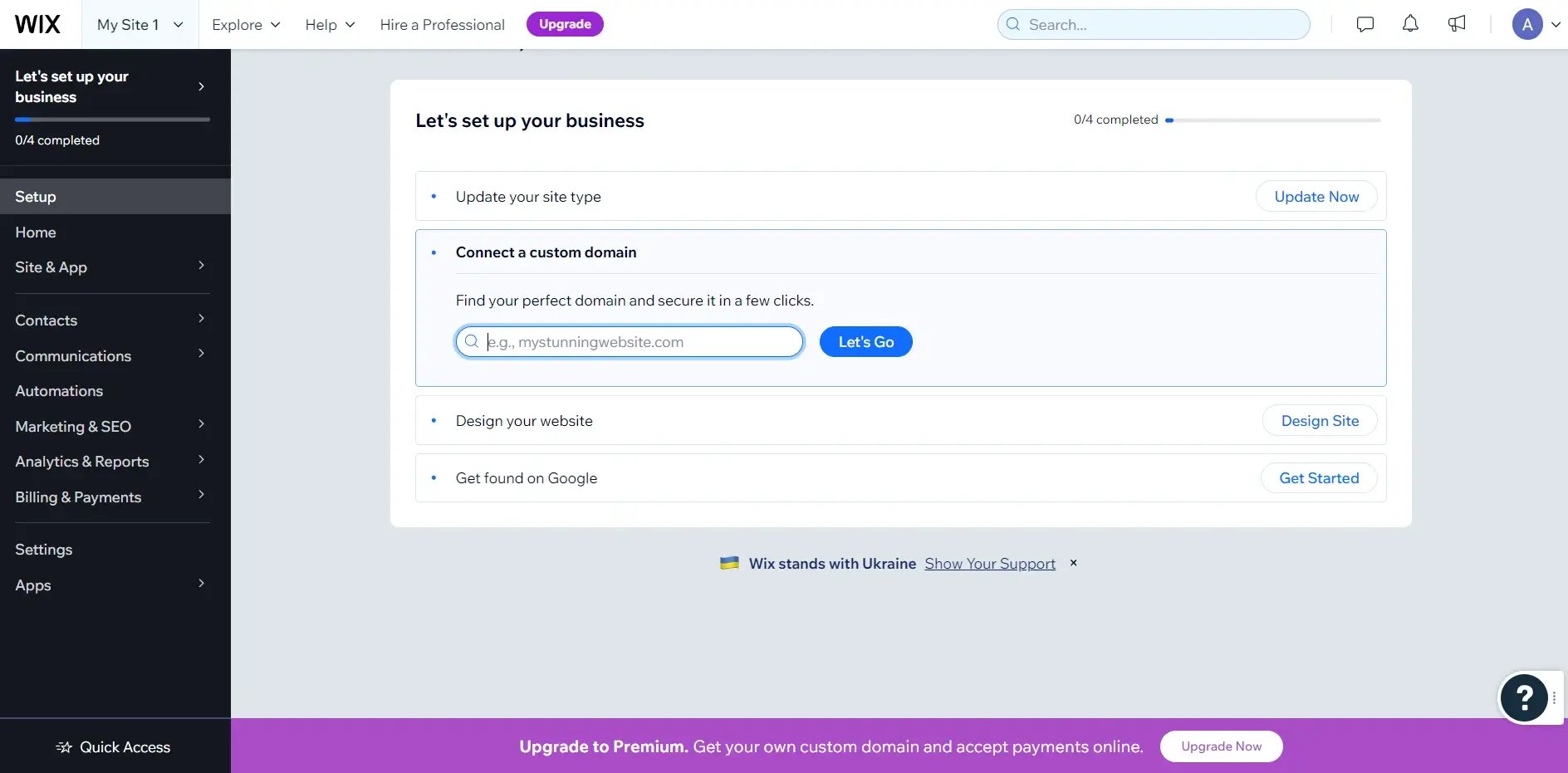Expand the Help menu
The image size is (1568, 773).
(330, 24)
